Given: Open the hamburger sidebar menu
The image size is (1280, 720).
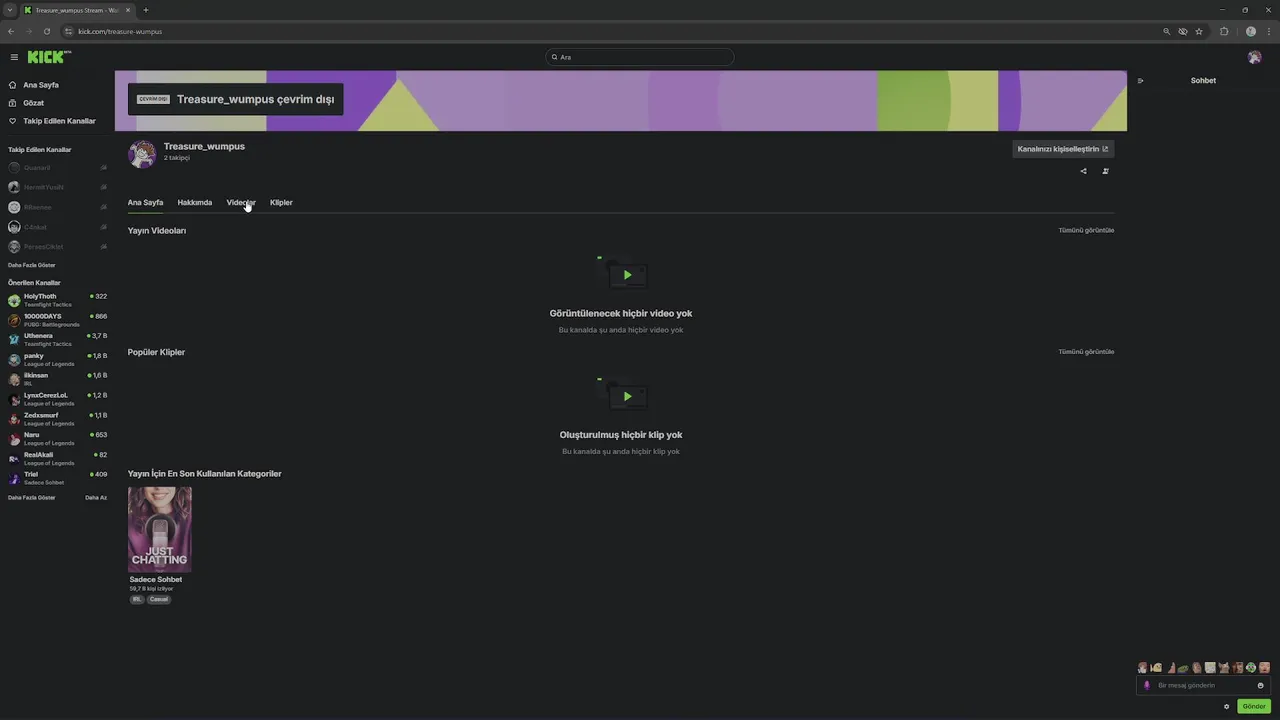Looking at the screenshot, I should [14, 57].
